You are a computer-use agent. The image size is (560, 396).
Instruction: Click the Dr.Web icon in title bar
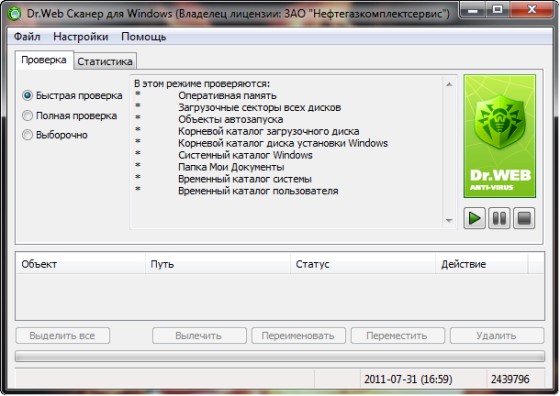(x=15, y=14)
